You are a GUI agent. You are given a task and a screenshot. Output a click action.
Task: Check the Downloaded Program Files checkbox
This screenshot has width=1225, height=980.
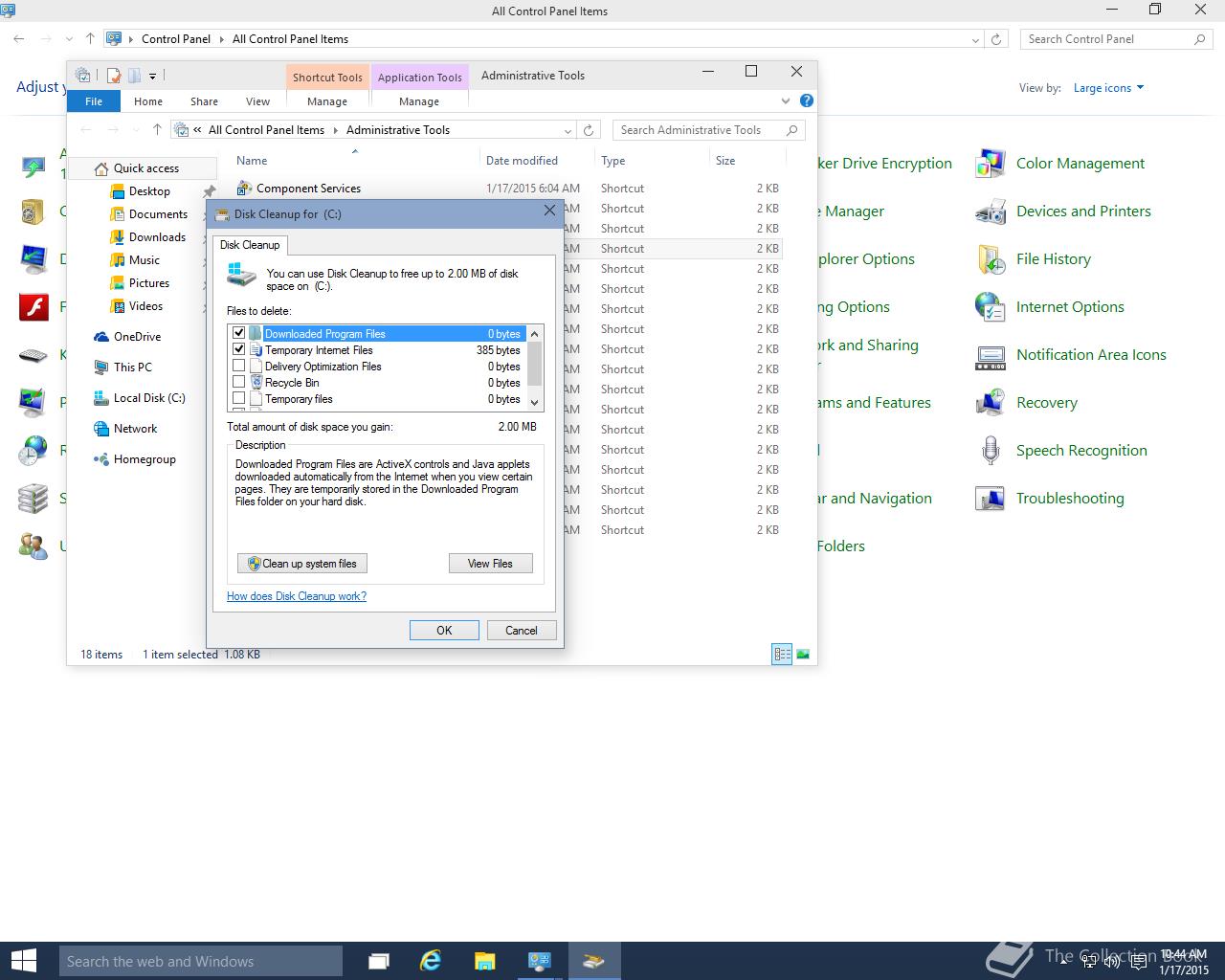point(239,333)
